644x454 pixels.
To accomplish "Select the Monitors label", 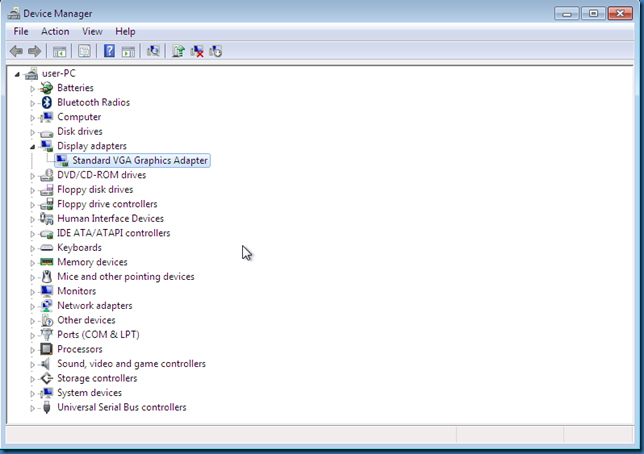I will point(76,291).
